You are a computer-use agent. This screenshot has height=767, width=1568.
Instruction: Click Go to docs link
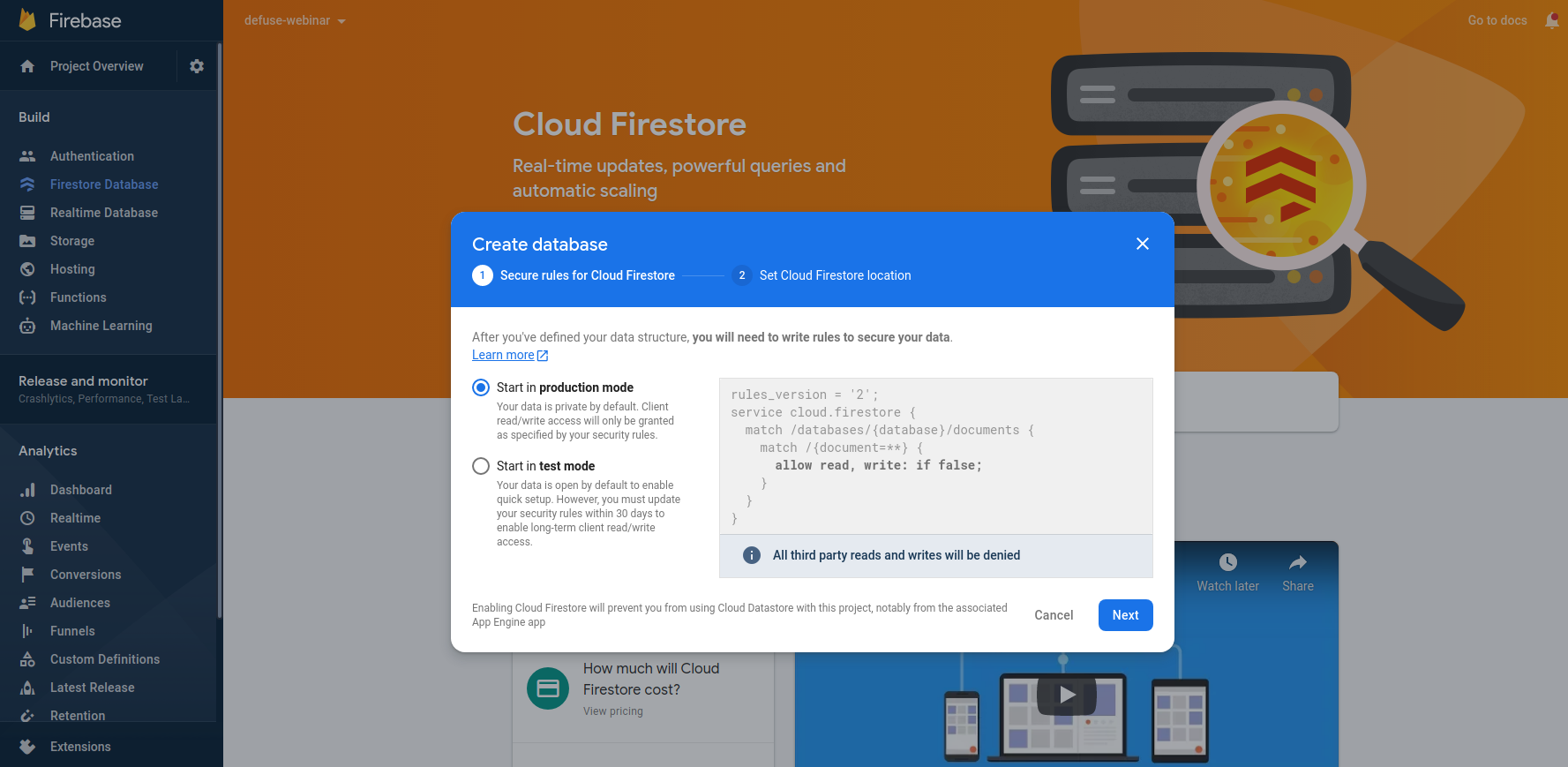click(x=1497, y=20)
